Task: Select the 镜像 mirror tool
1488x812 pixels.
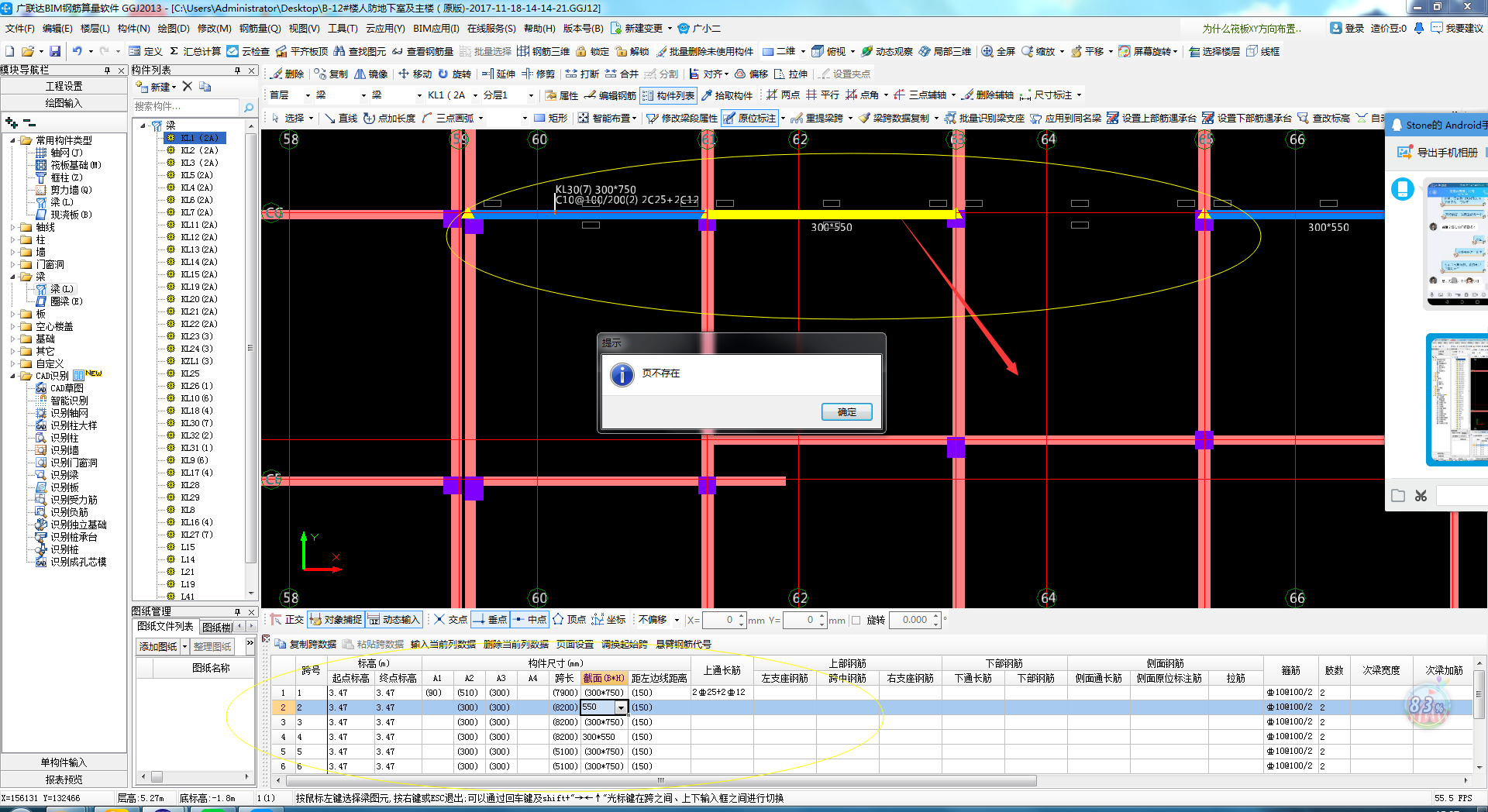Action: [x=371, y=74]
